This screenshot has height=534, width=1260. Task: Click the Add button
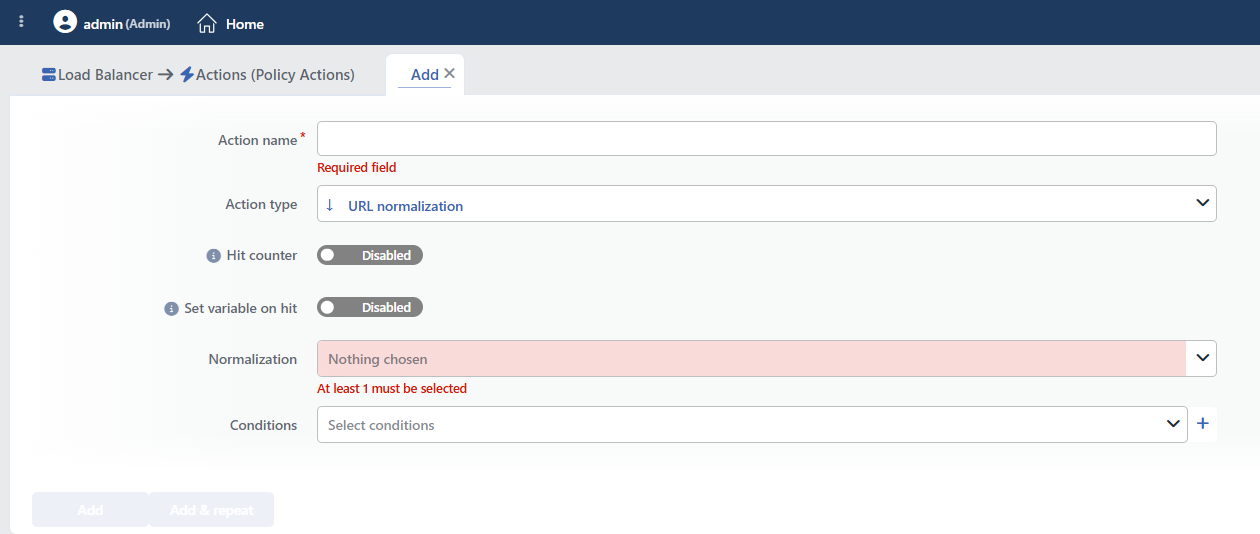(x=90, y=510)
